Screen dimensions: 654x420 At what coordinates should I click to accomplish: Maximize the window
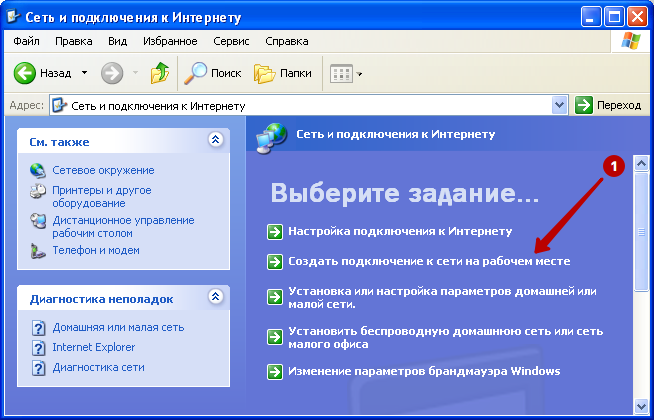click(614, 17)
